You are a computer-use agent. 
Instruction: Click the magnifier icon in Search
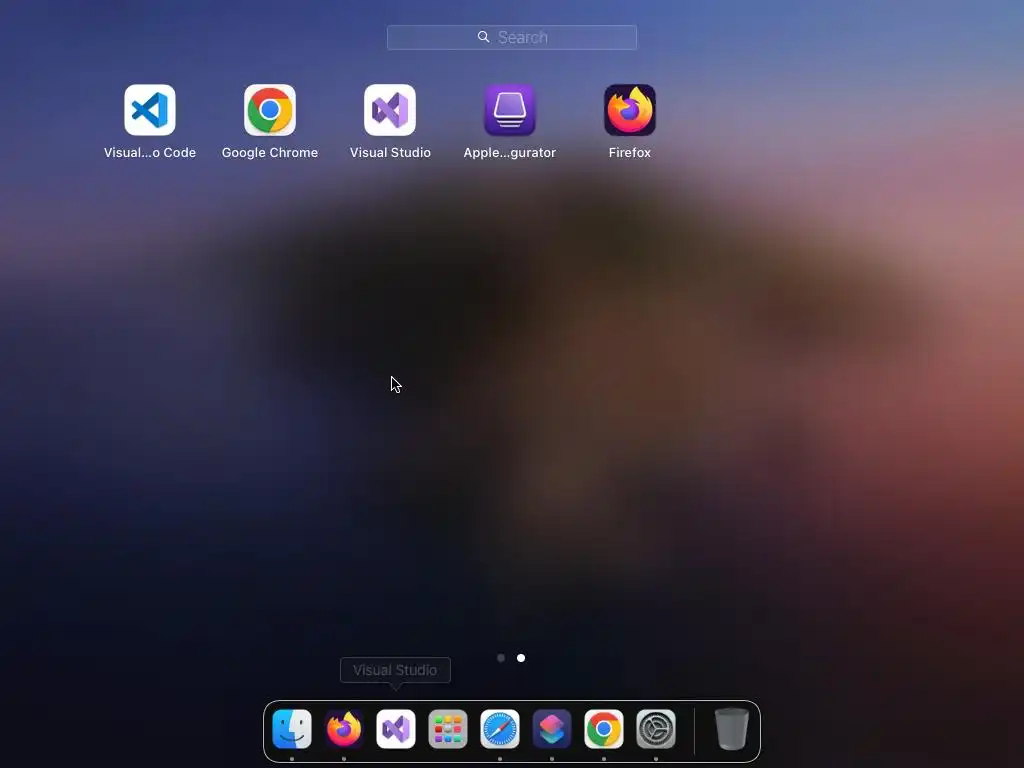point(483,37)
